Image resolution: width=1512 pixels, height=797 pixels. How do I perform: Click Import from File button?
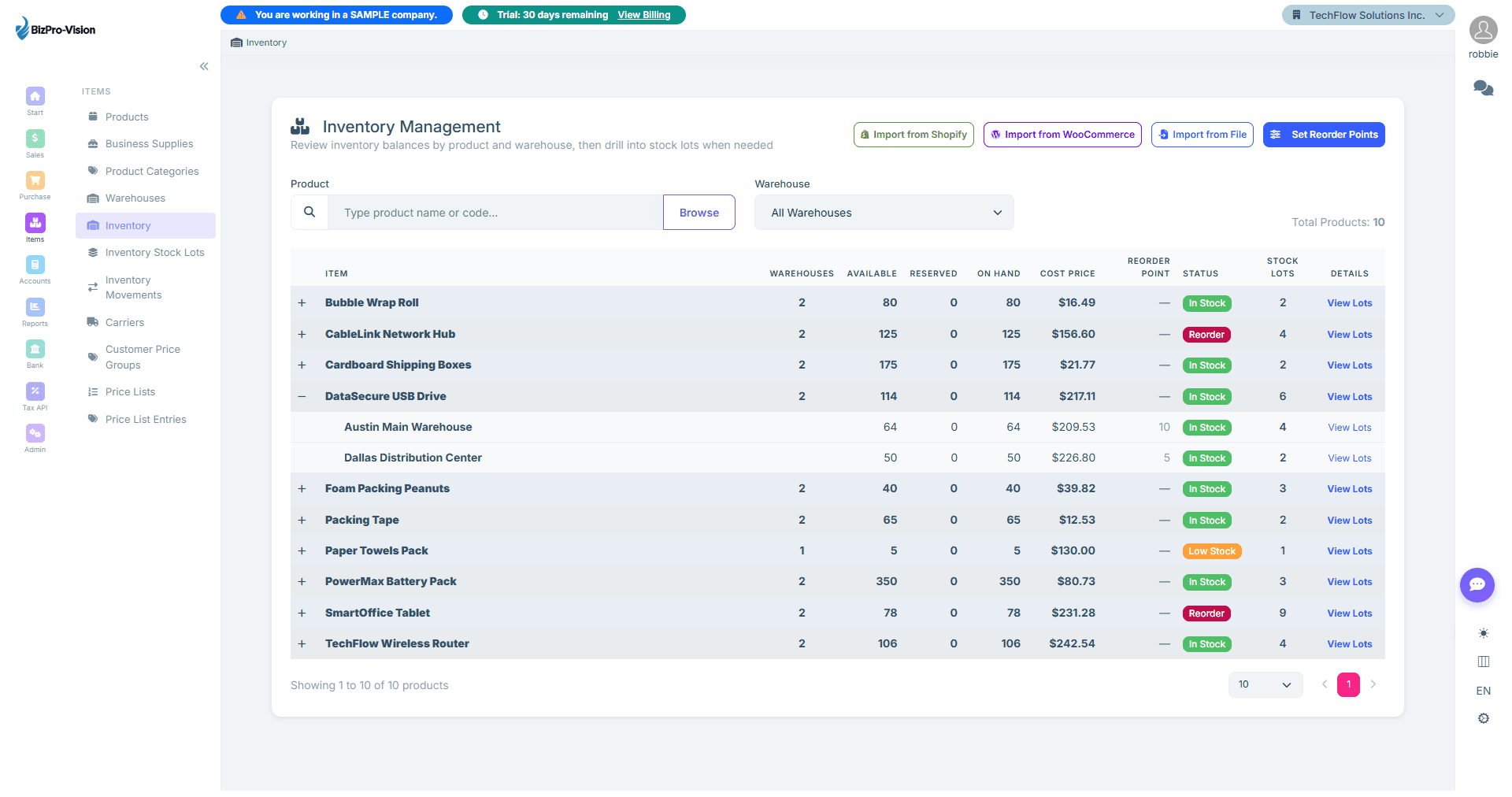tap(1202, 135)
